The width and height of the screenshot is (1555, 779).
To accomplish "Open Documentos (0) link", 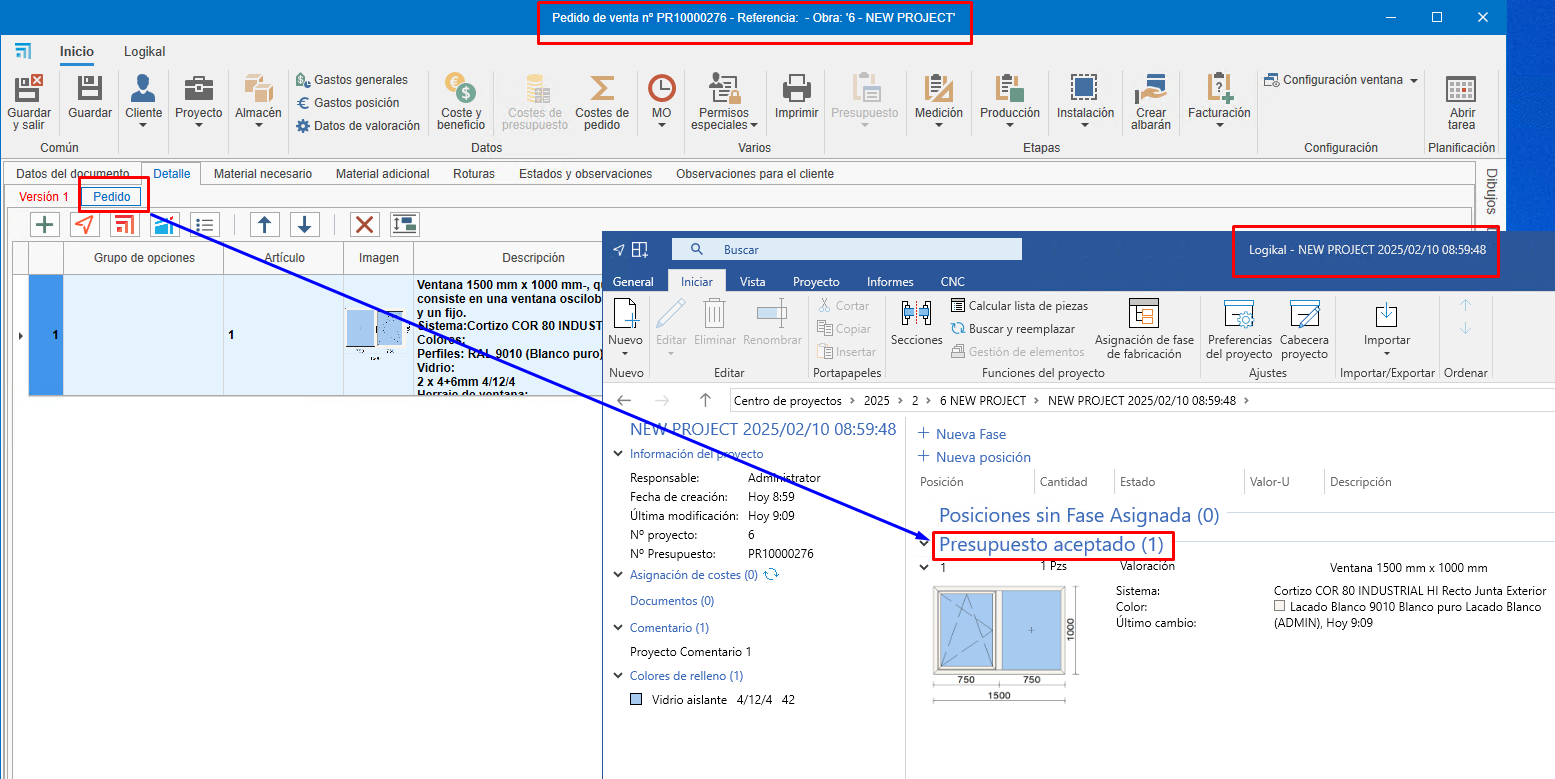I will click(x=672, y=601).
